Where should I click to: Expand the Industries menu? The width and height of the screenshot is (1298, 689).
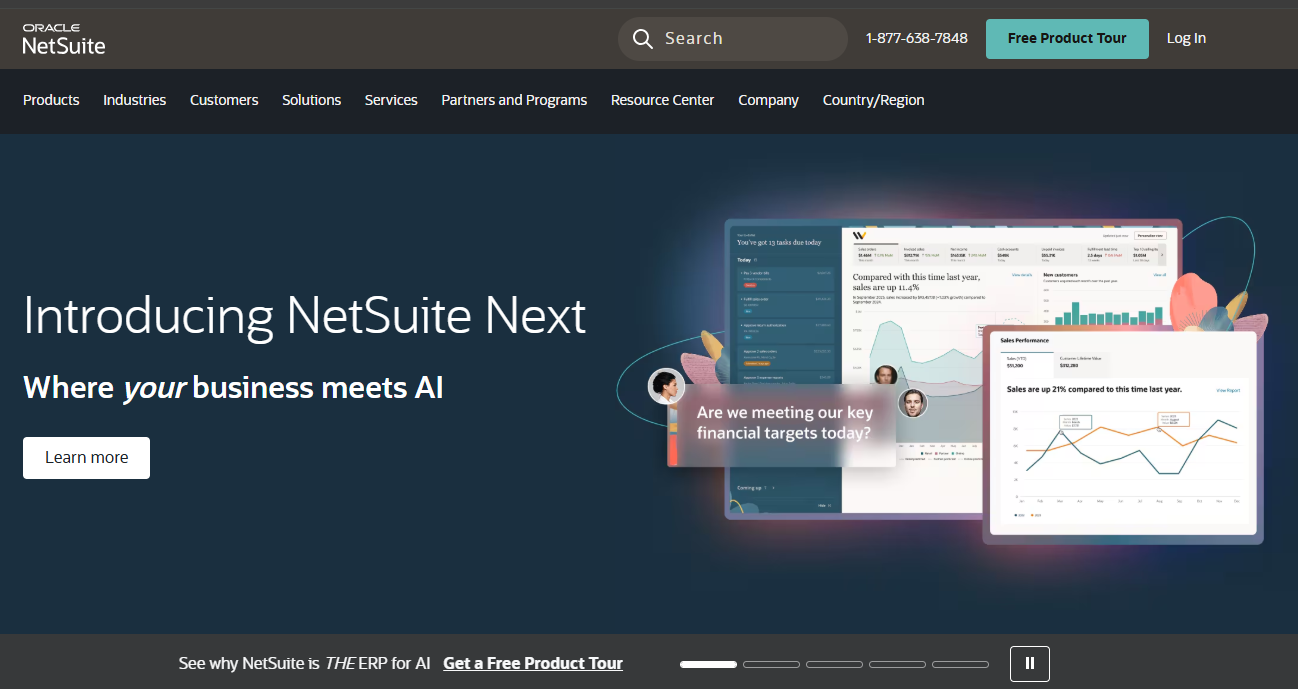[134, 100]
